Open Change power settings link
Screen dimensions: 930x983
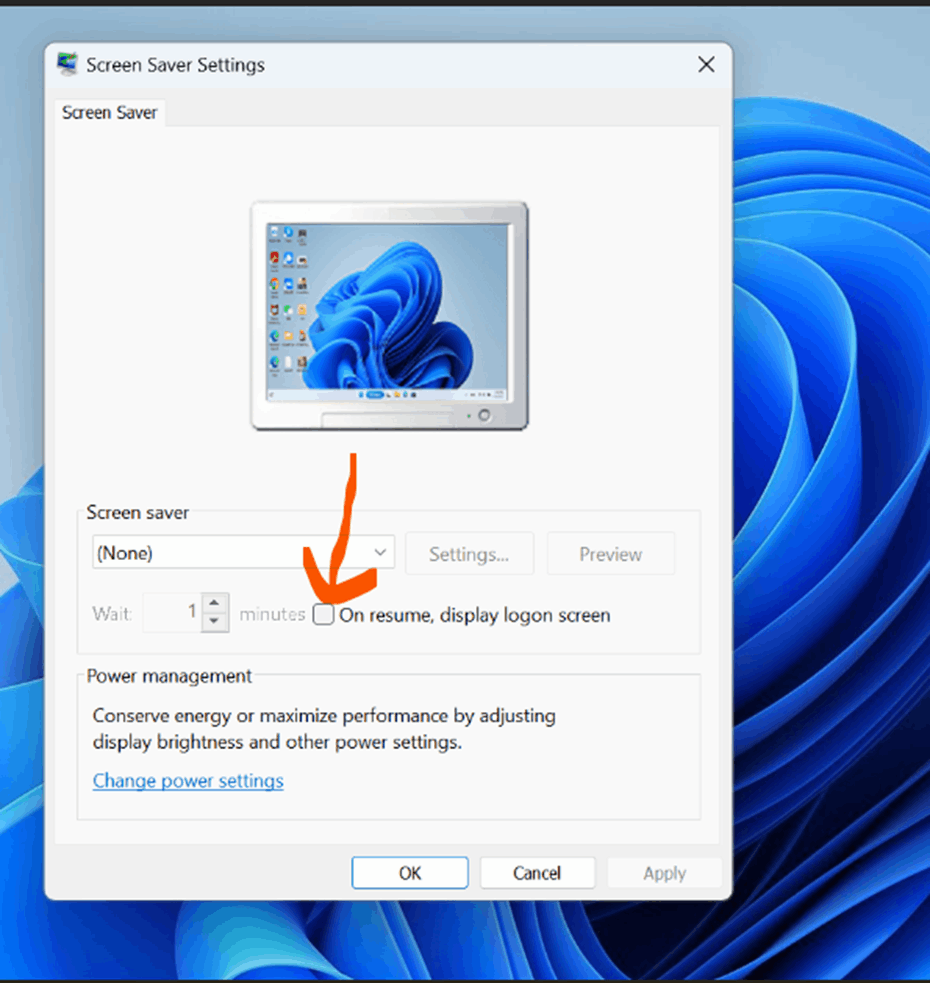188,781
